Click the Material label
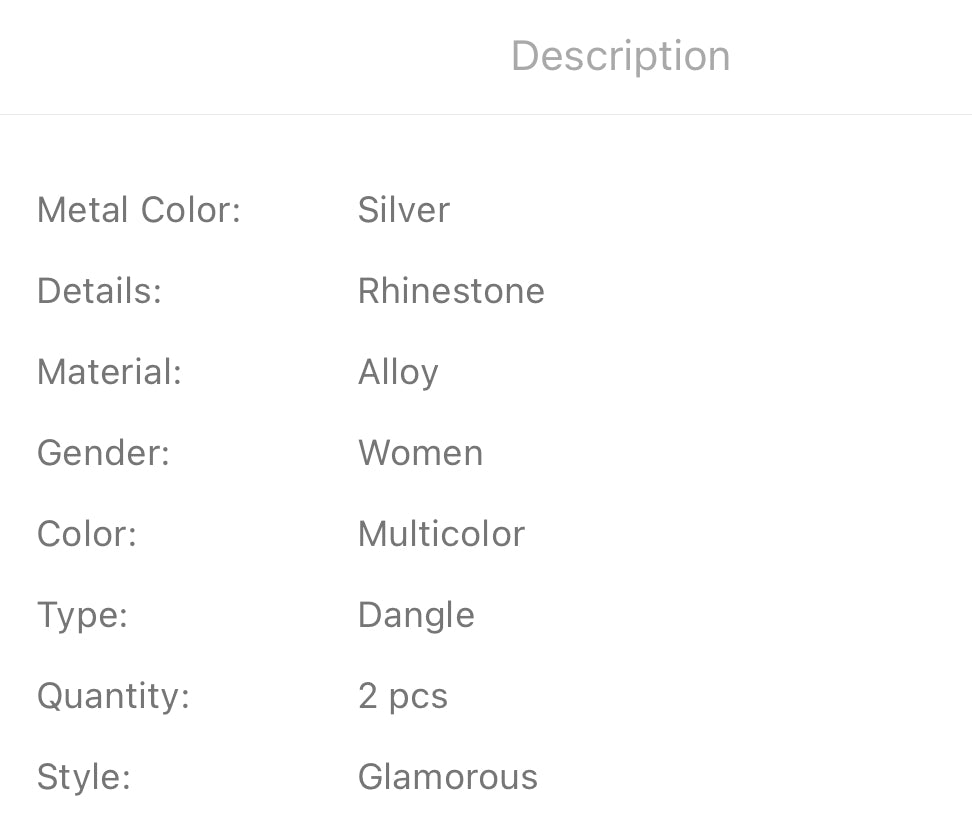Image resolution: width=972 pixels, height=839 pixels. (x=109, y=372)
